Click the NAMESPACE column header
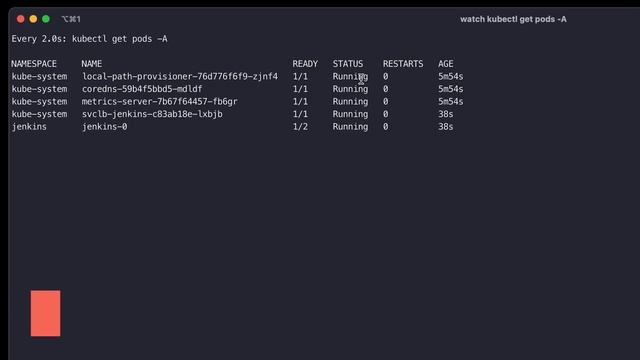 click(34, 64)
